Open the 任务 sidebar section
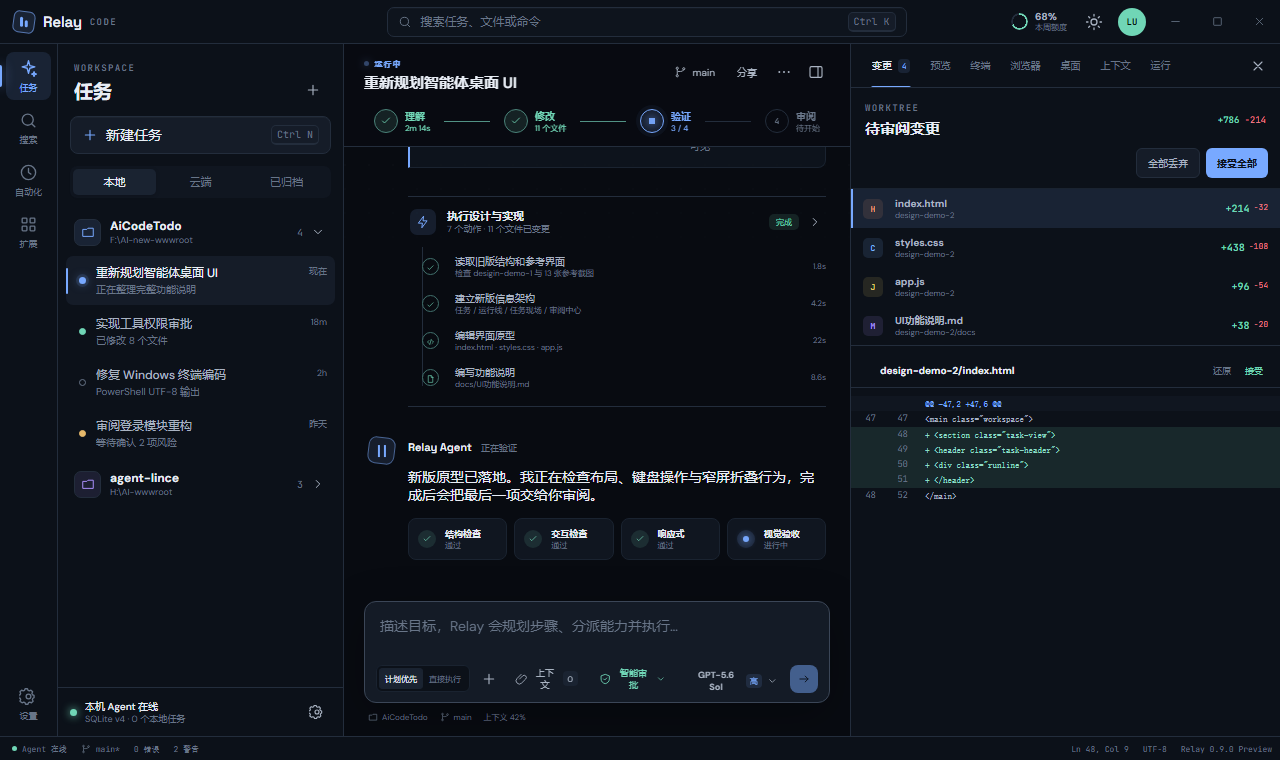The image size is (1280, 760). tap(29, 75)
